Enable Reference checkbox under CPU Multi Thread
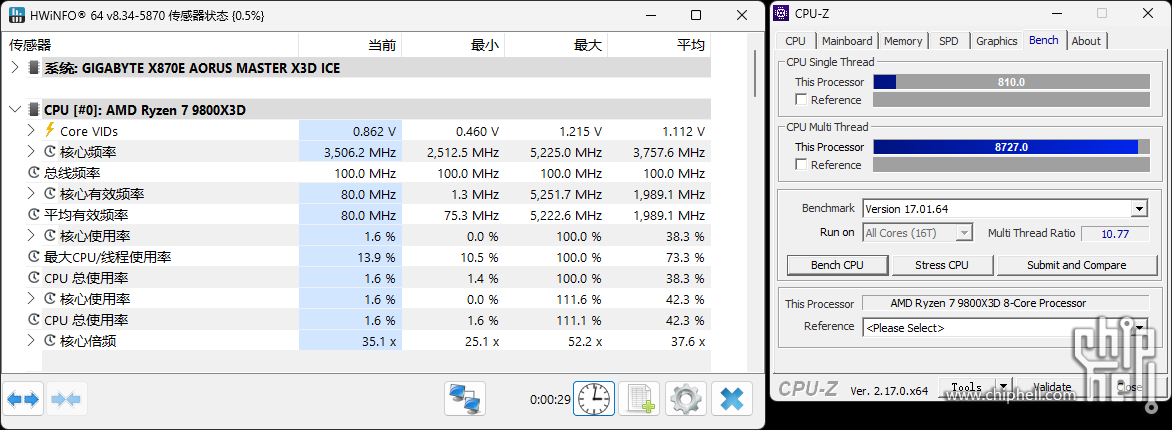Screen dimensions: 1172x430 [801, 165]
